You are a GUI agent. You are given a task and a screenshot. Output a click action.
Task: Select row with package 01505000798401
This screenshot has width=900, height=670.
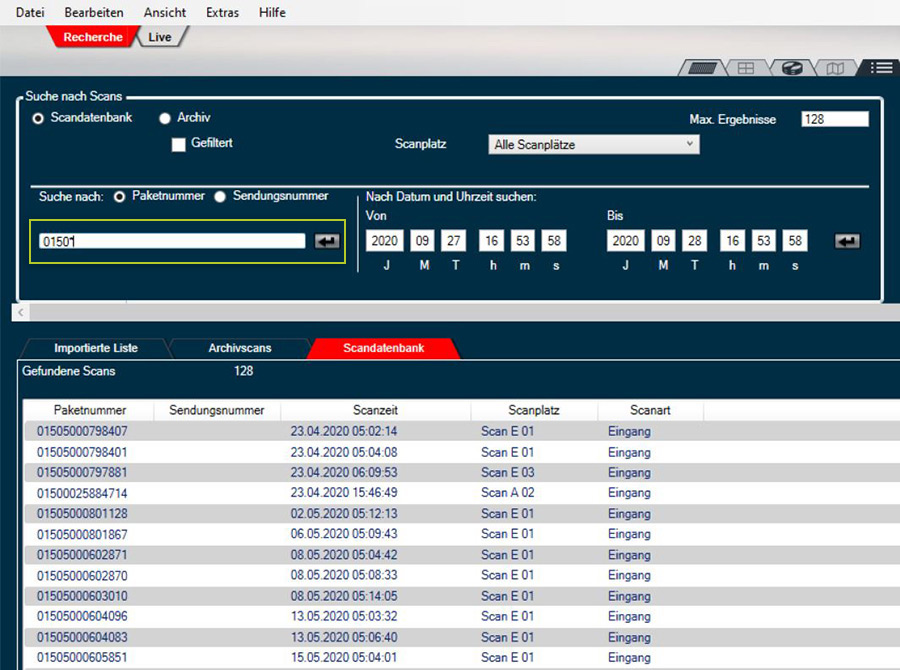[462, 452]
